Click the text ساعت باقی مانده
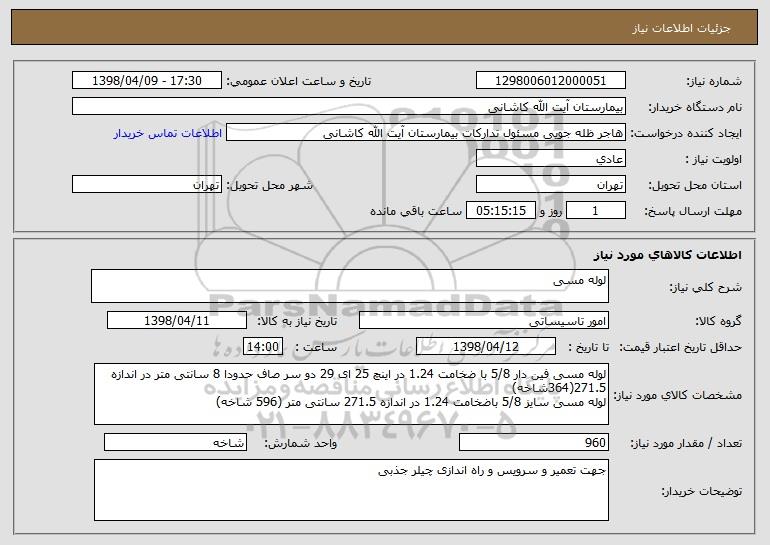Image resolution: width=770 pixels, height=545 pixels. [x=415, y=211]
